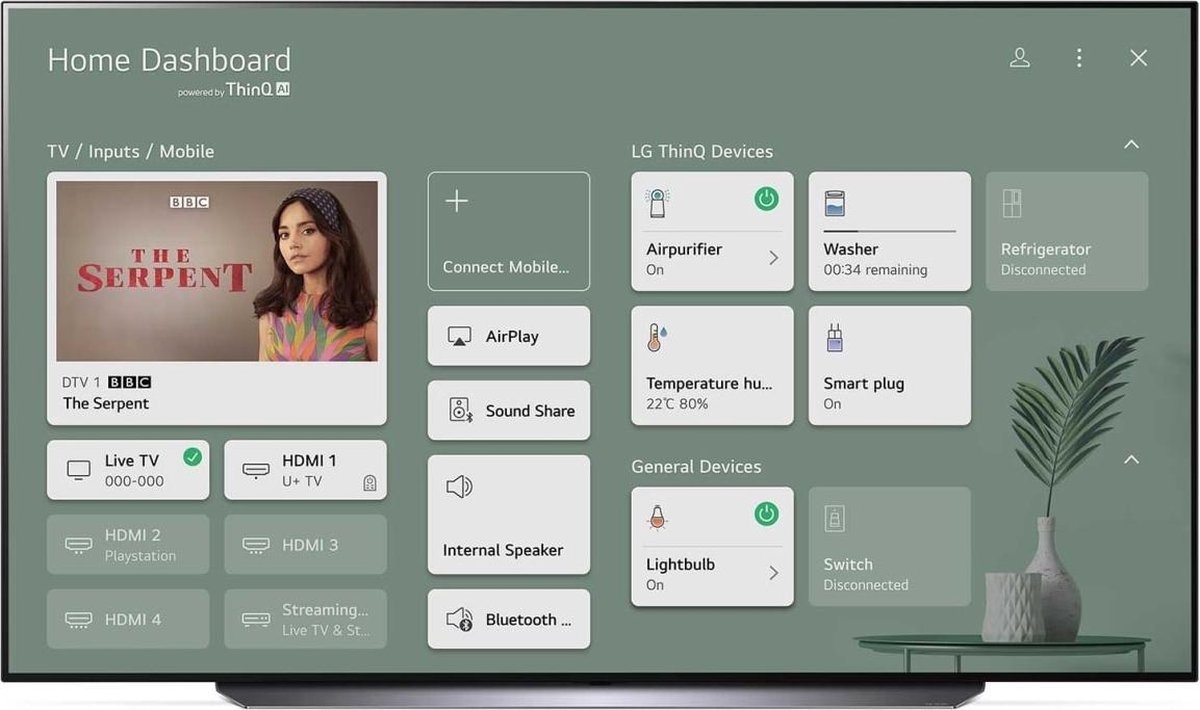Image resolution: width=1200 pixels, height=710 pixels.
Task: Select the Connect Mobile tile
Action: 509,231
